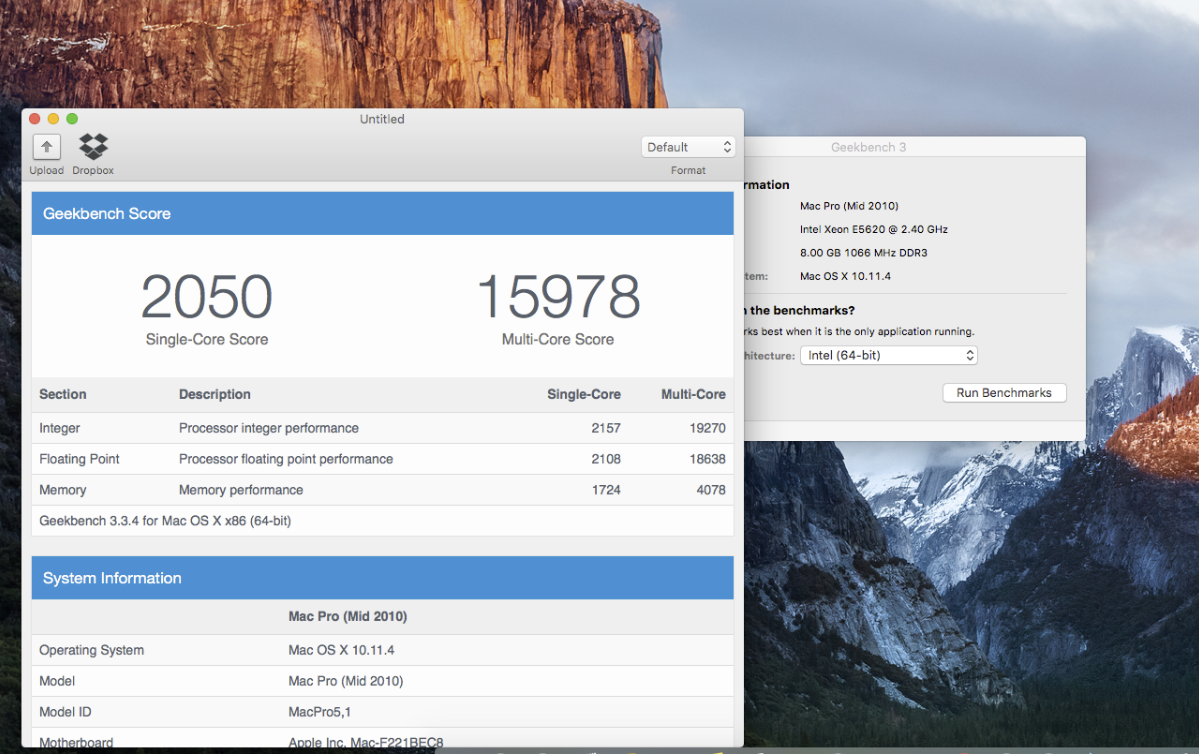Click the Untitled window title
Image resolution: width=1199 pixels, height=754 pixels.
click(x=382, y=119)
